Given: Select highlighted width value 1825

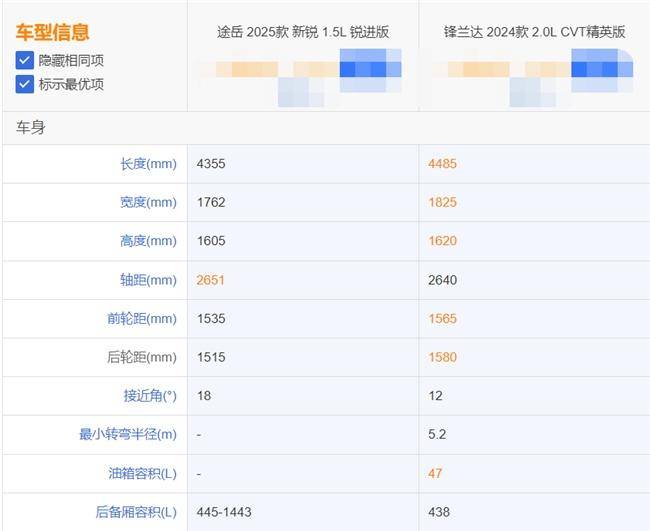Looking at the screenshot, I should 442,202.
